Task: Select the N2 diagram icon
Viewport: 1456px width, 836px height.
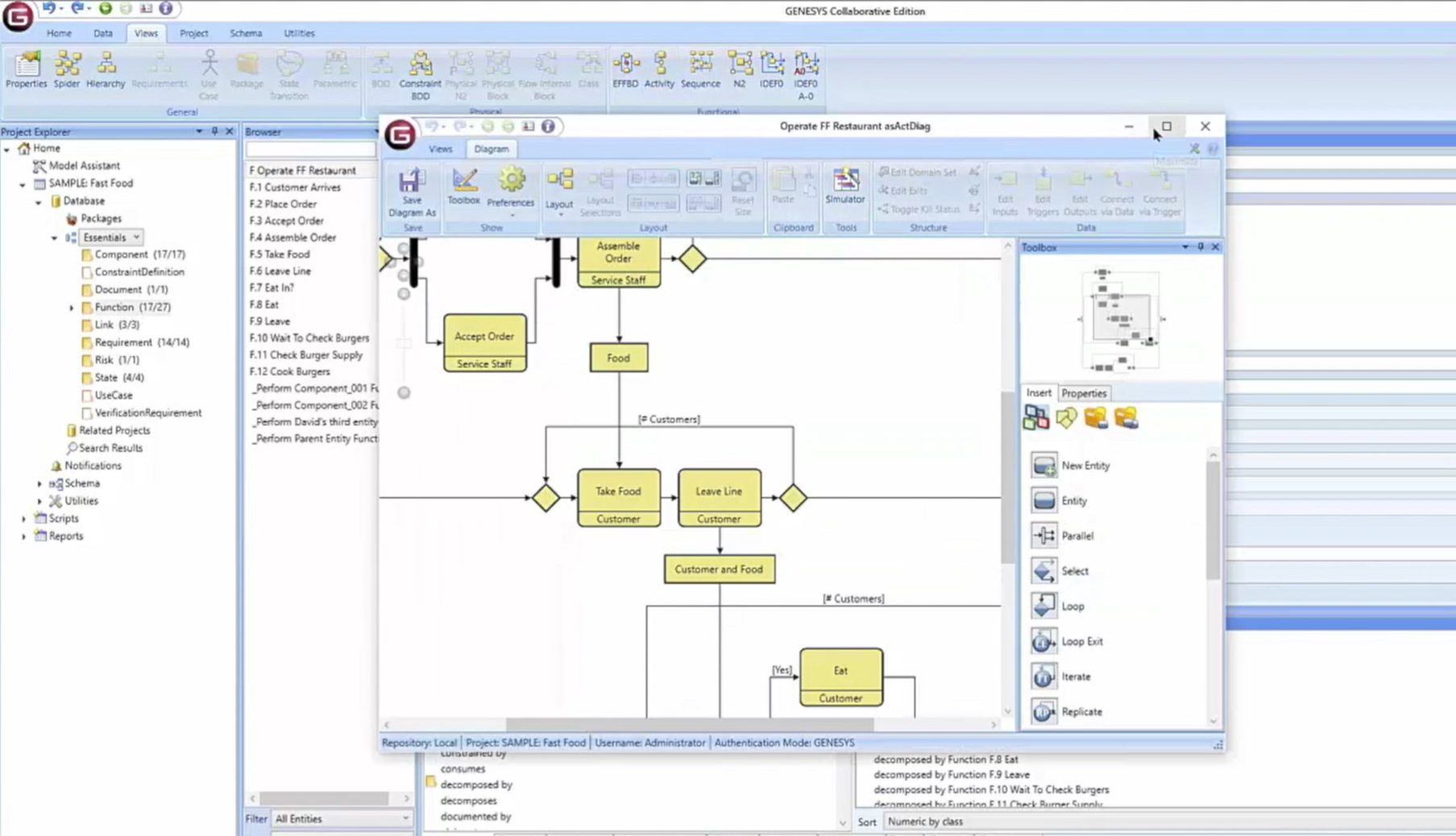Action: coord(739,68)
